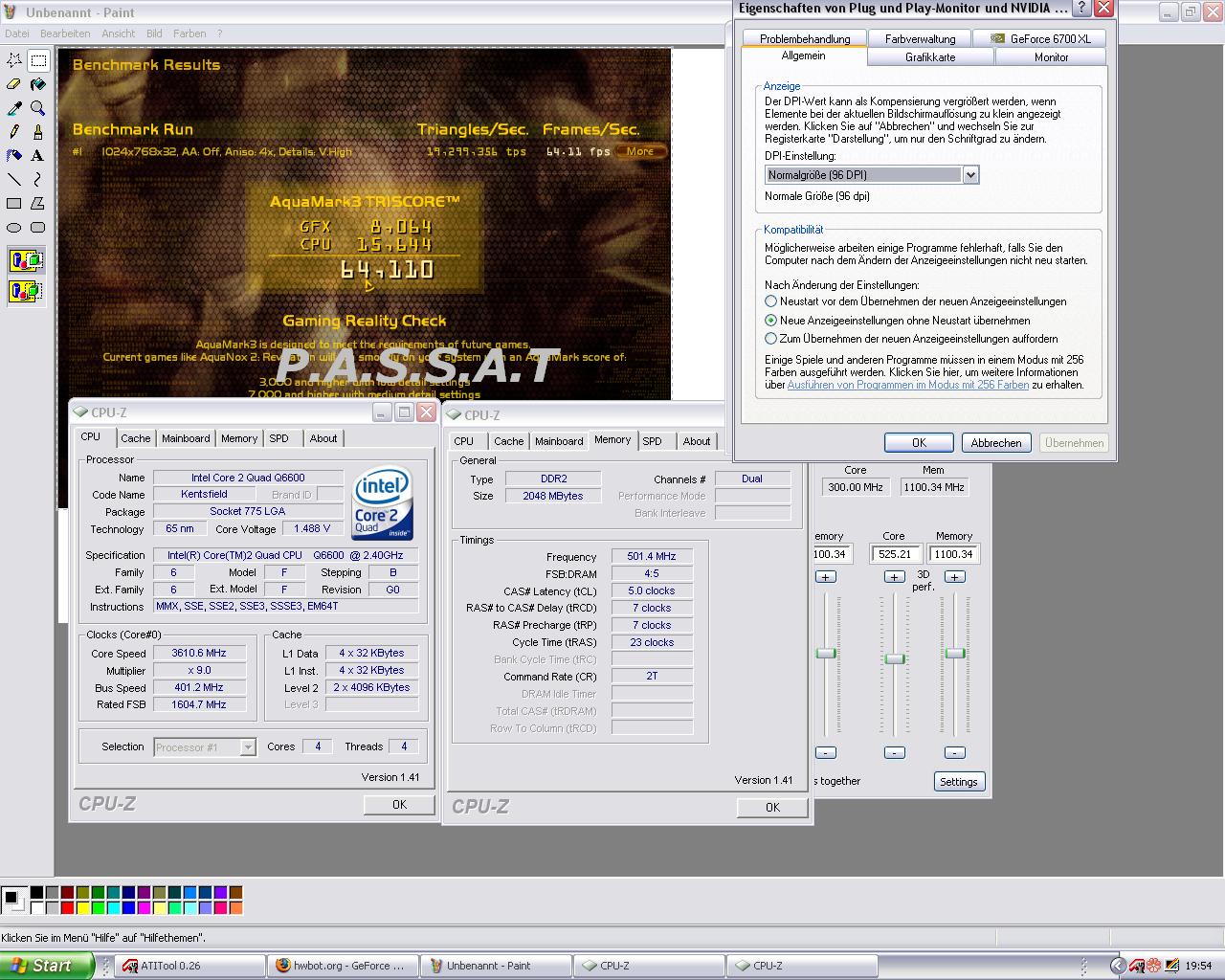Click 'More' button in AquaMark benchmark results
The width and height of the screenshot is (1225, 980).
[640, 151]
